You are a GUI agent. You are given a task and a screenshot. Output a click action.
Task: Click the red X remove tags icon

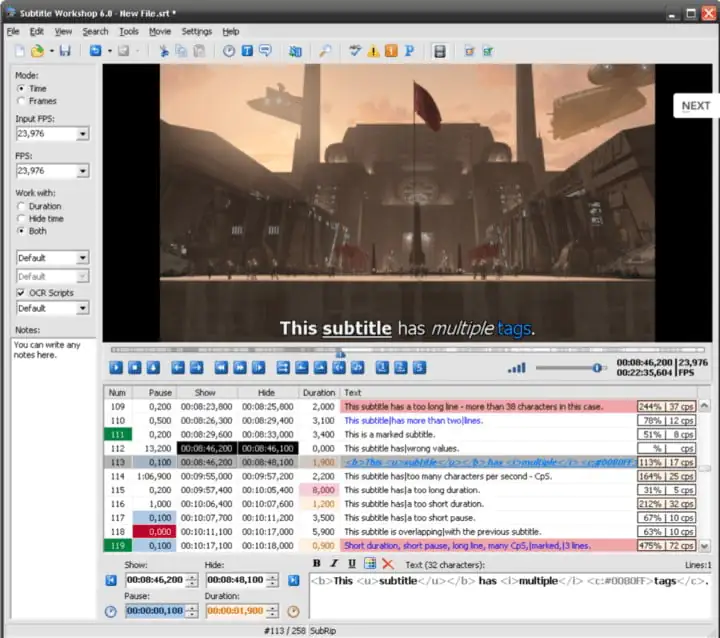(388, 564)
